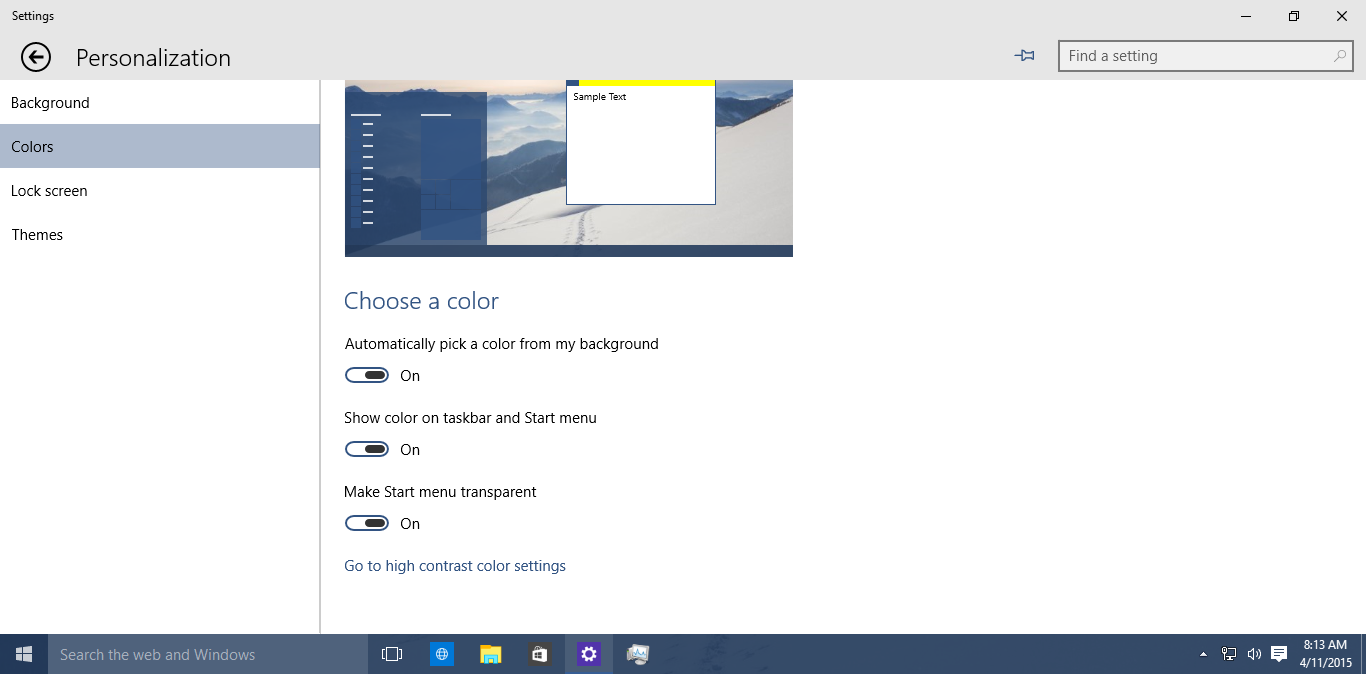Click the Settings gear taskbar icon

tap(588, 654)
